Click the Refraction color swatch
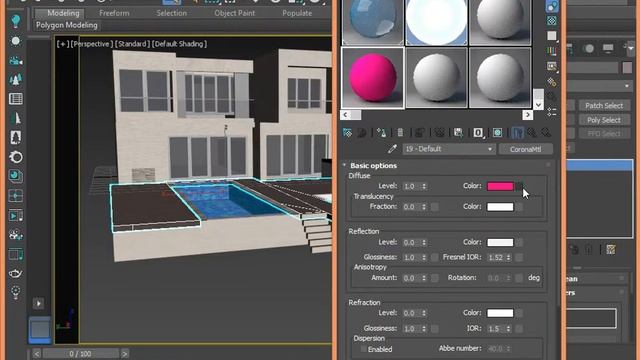This screenshot has width=640, height=360. (x=500, y=313)
